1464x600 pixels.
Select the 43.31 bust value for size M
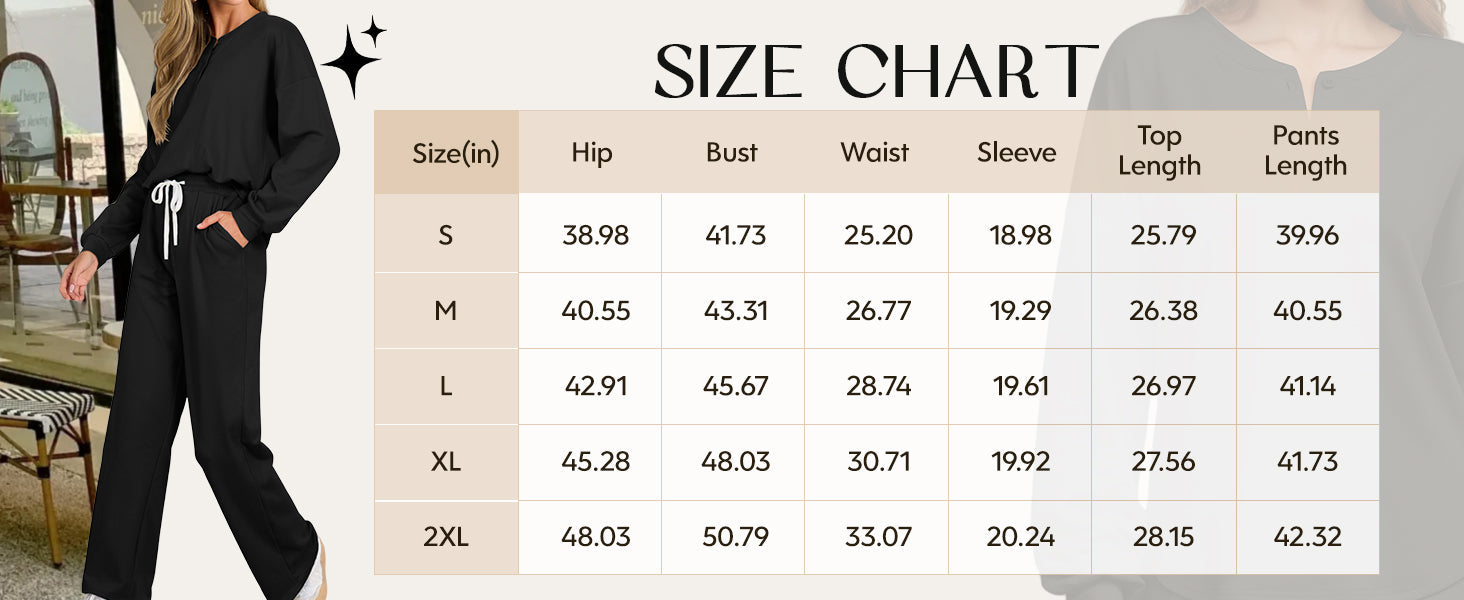736,311
